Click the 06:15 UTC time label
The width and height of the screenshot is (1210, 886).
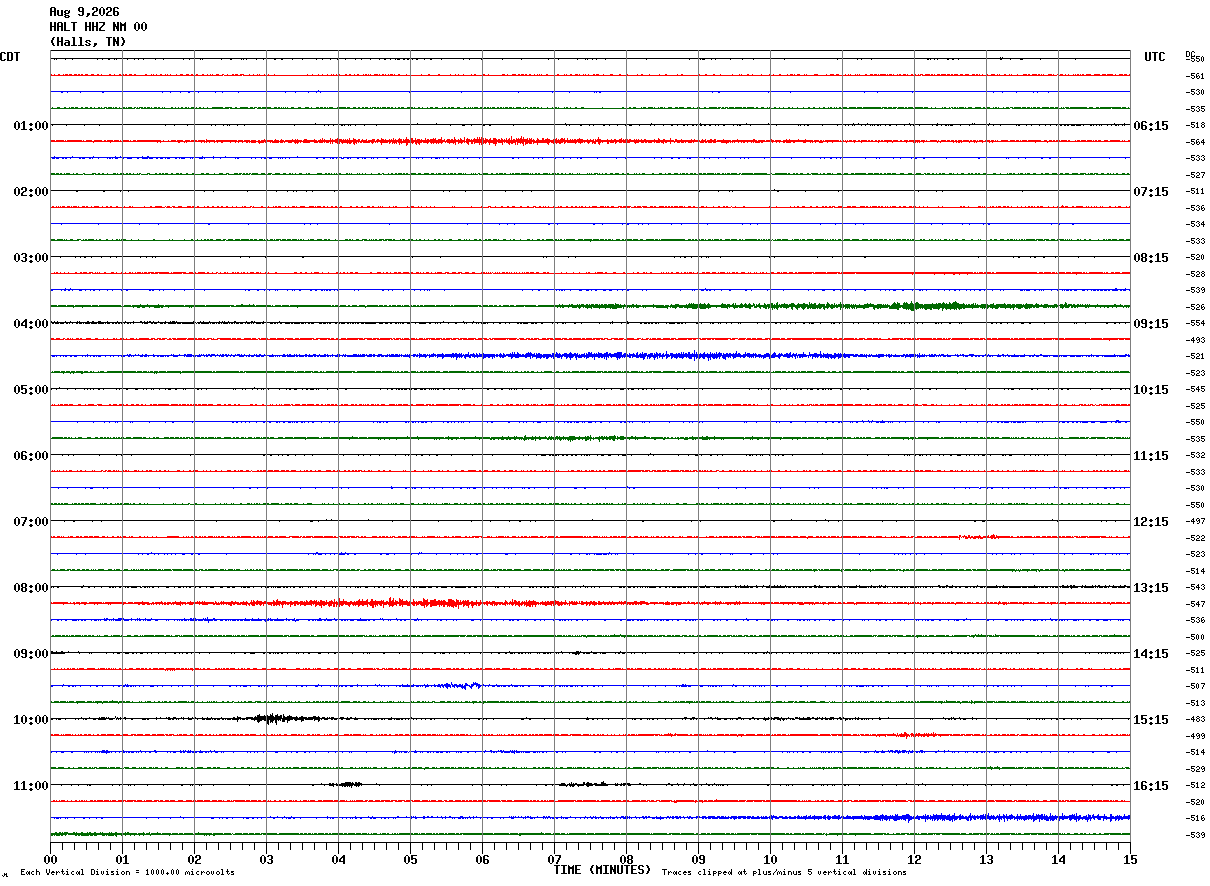click(1151, 126)
